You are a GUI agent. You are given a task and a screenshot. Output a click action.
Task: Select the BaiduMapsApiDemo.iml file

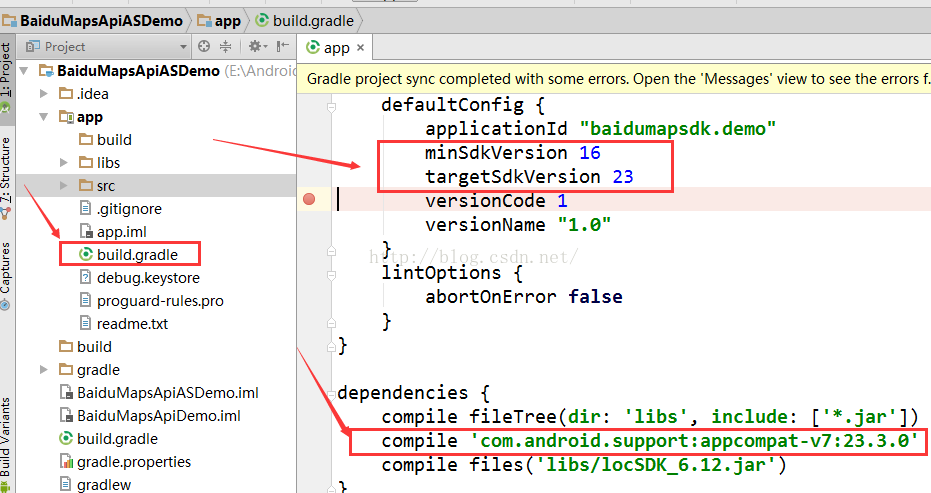(x=150, y=416)
